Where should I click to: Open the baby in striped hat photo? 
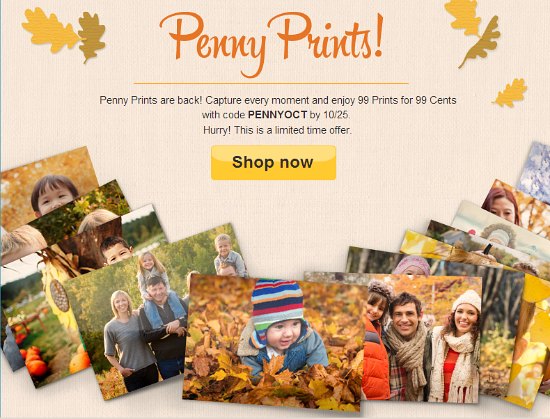coord(275,343)
